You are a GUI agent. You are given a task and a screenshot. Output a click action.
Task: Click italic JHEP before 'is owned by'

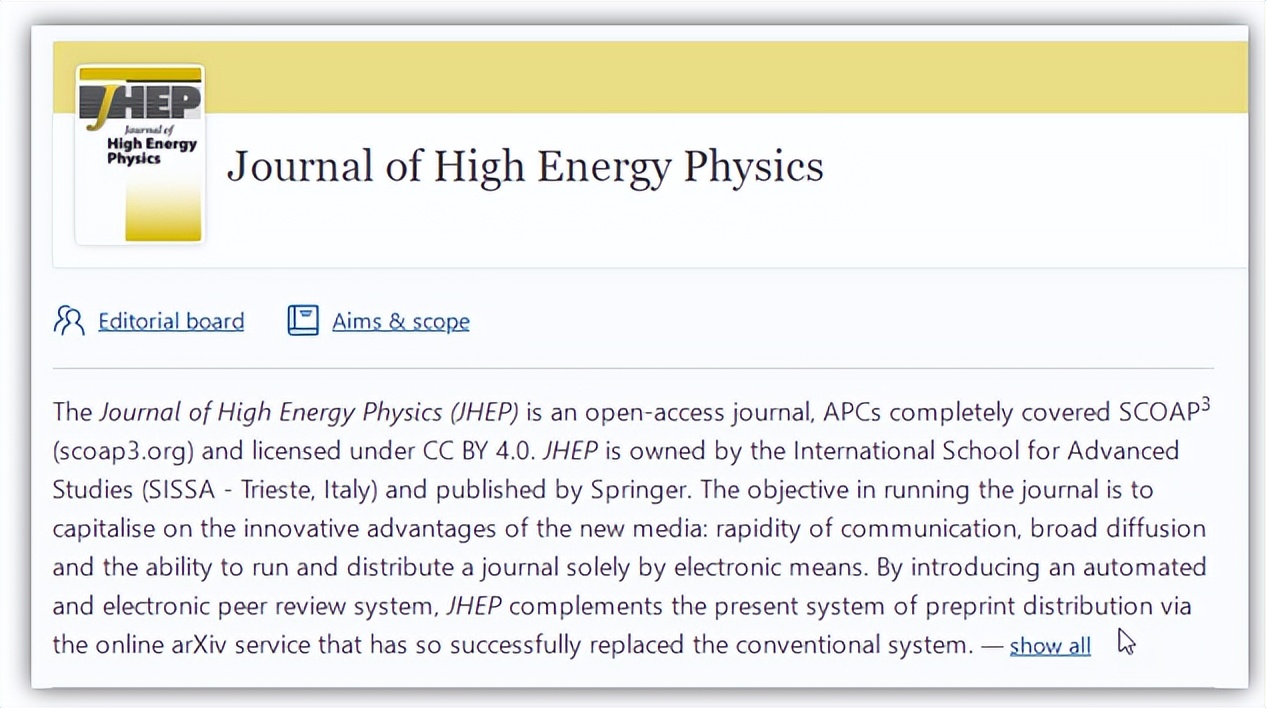pos(569,450)
